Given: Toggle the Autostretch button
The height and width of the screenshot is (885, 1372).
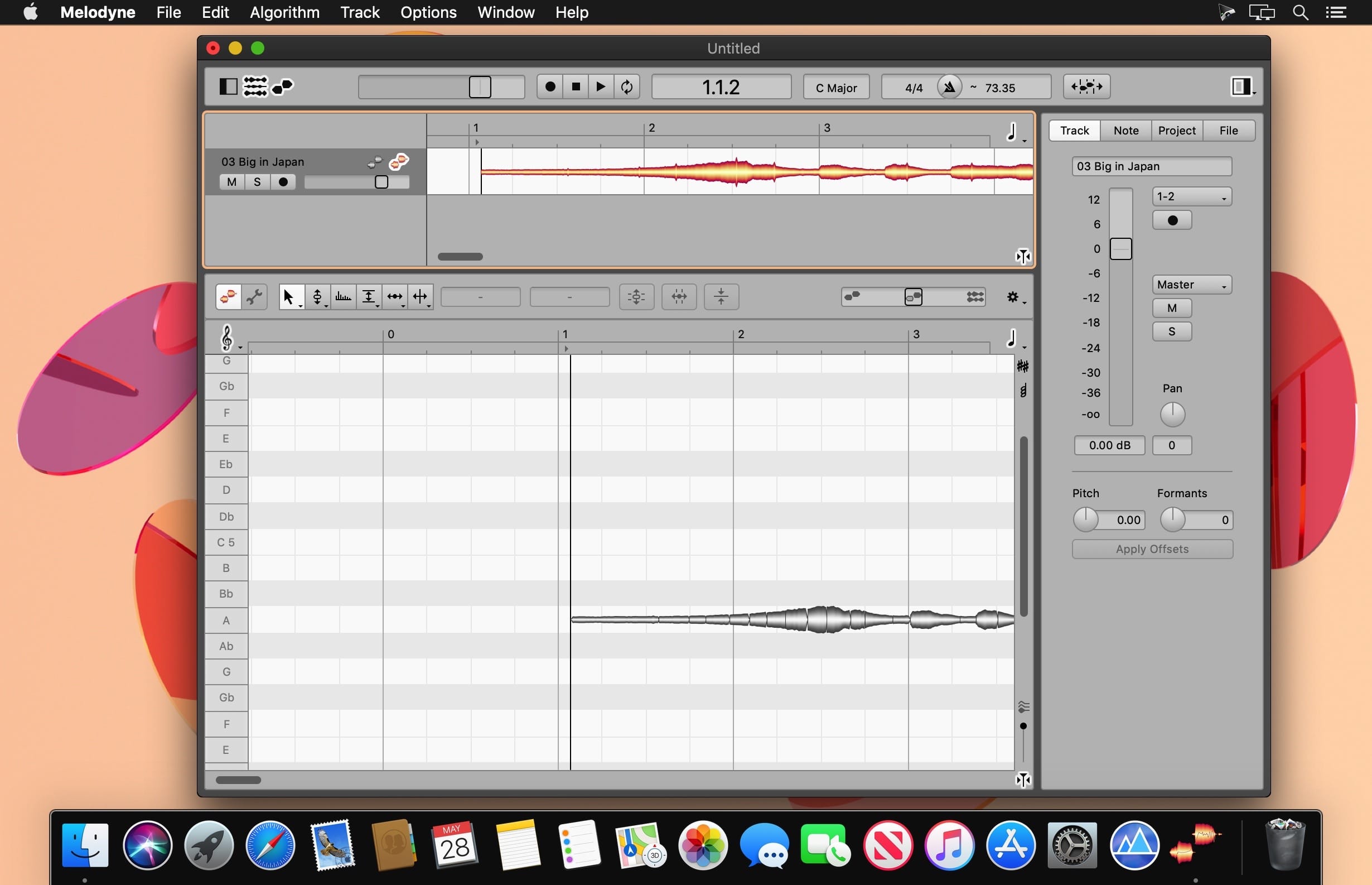Looking at the screenshot, I should coord(1086,87).
